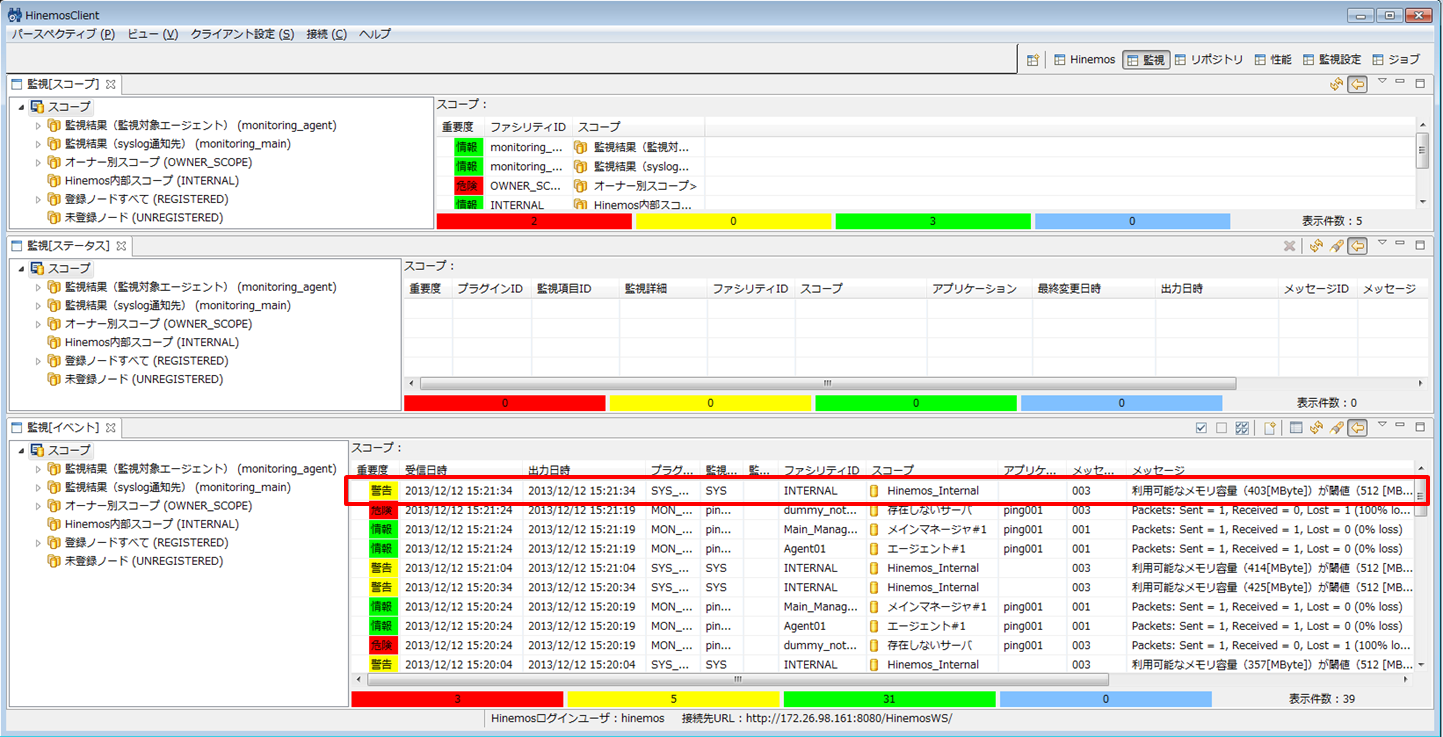This screenshot has width=1443, height=737.
Task: Open the 接続 (C) menu
Action: 326,34
